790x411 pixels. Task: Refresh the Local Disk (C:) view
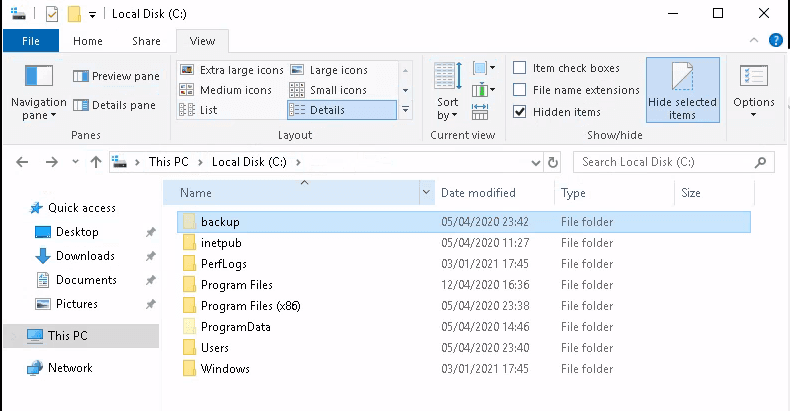[553, 162]
